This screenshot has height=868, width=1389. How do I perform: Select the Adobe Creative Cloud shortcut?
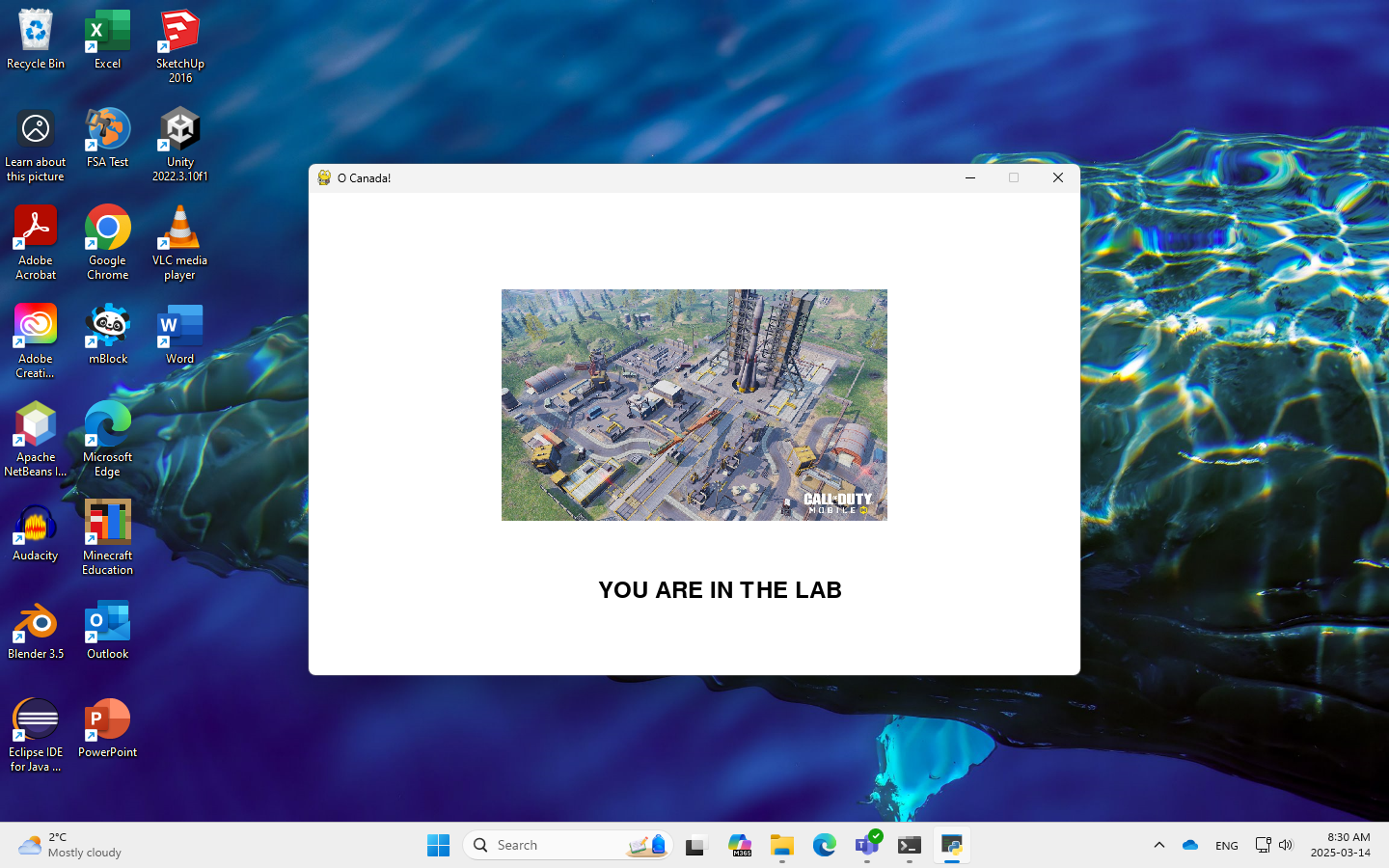pos(36,341)
